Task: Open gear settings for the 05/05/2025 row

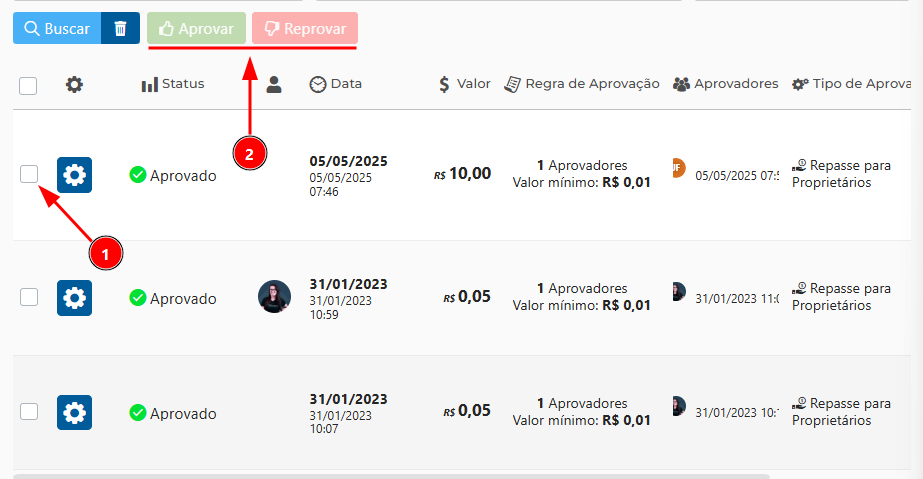Action: click(74, 176)
